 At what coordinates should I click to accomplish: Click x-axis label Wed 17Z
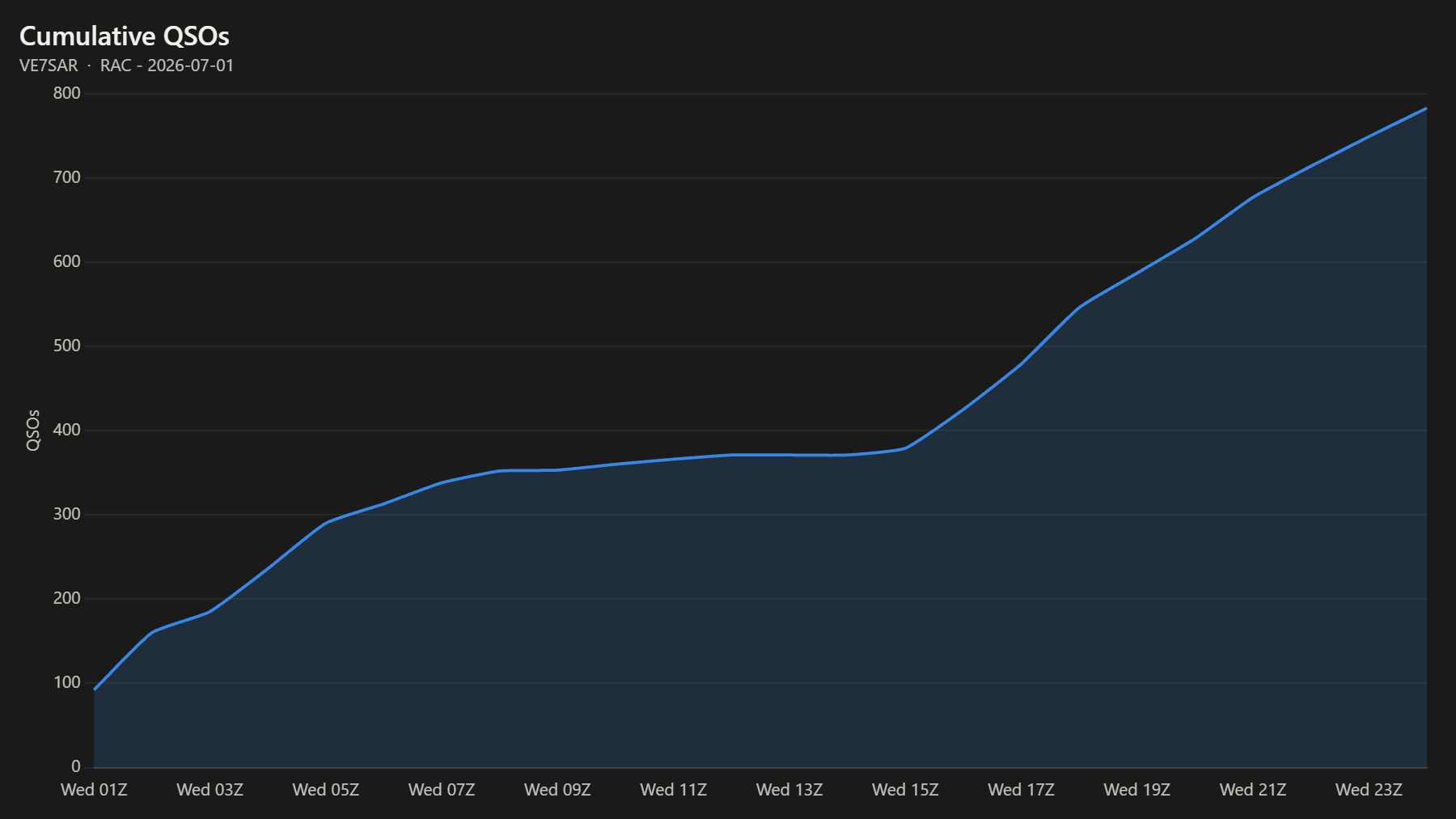pos(1022,790)
